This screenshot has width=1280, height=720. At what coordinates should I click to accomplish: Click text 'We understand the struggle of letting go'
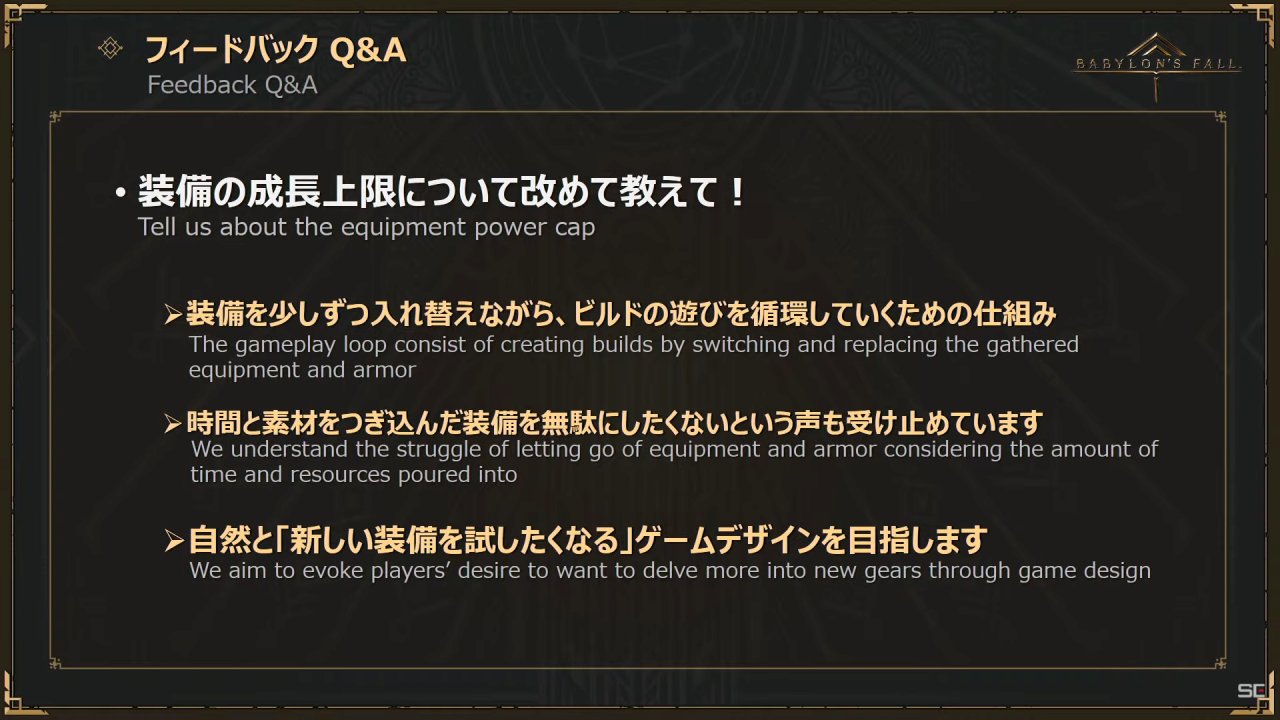(x=674, y=461)
